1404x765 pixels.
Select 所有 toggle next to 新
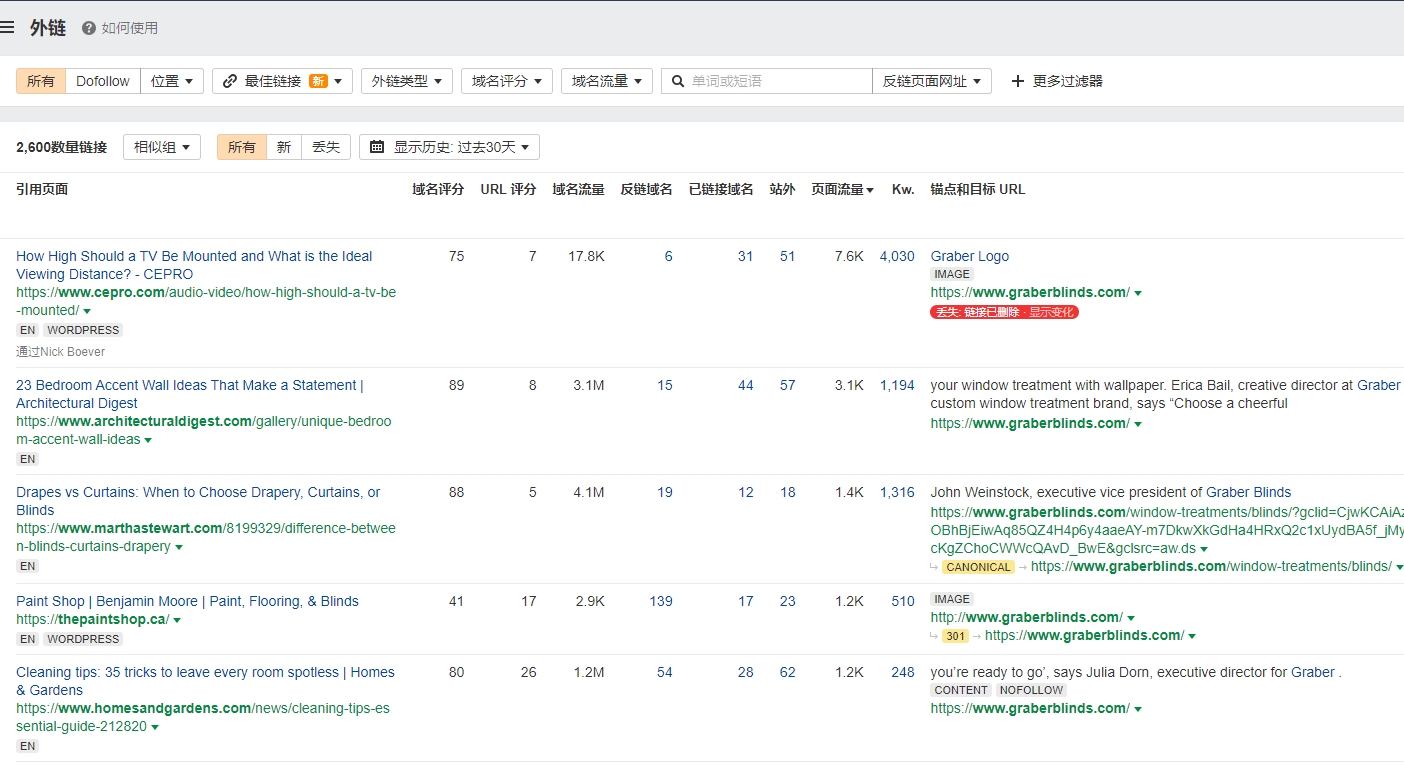point(242,147)
